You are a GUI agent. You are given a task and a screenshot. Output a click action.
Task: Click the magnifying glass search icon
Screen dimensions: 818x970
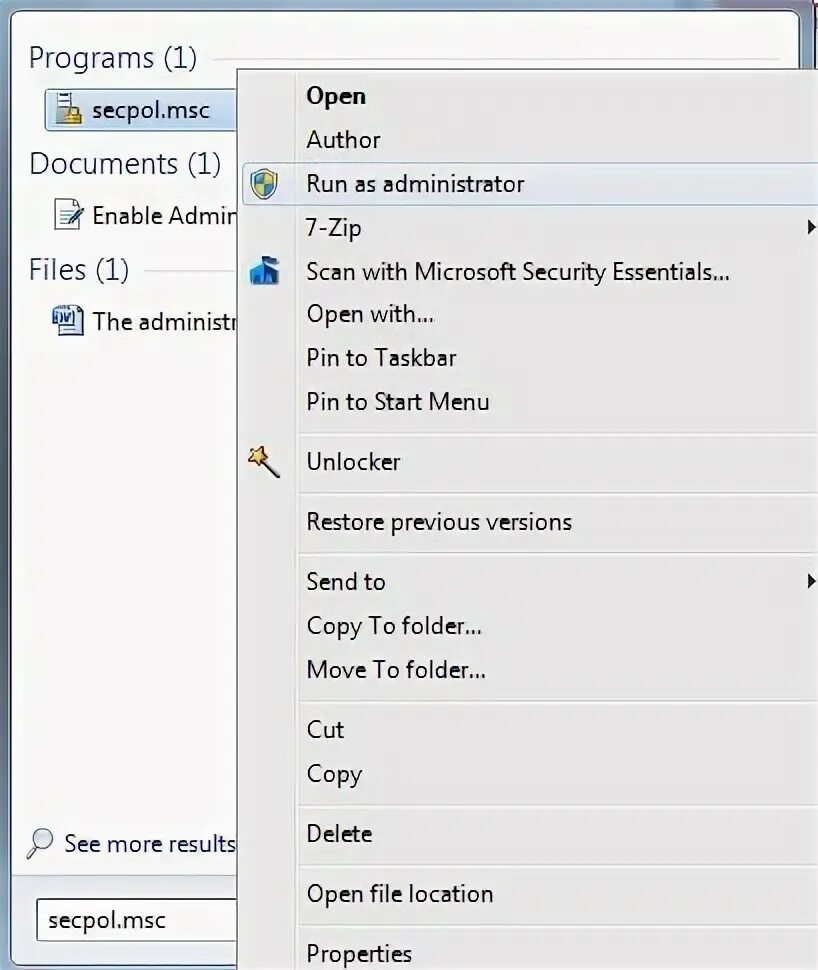coord(40,843)
